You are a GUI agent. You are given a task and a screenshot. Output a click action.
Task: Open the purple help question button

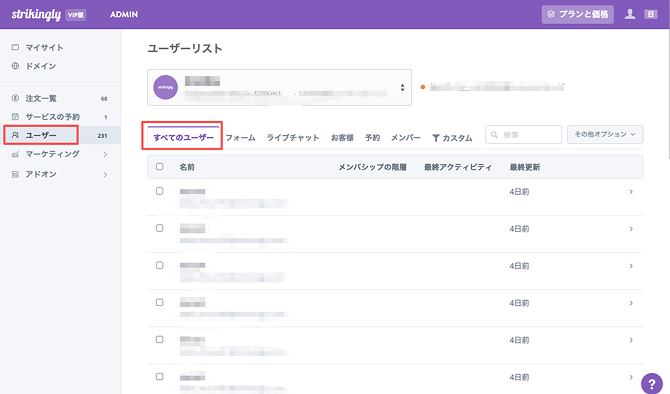coord(652,383)
